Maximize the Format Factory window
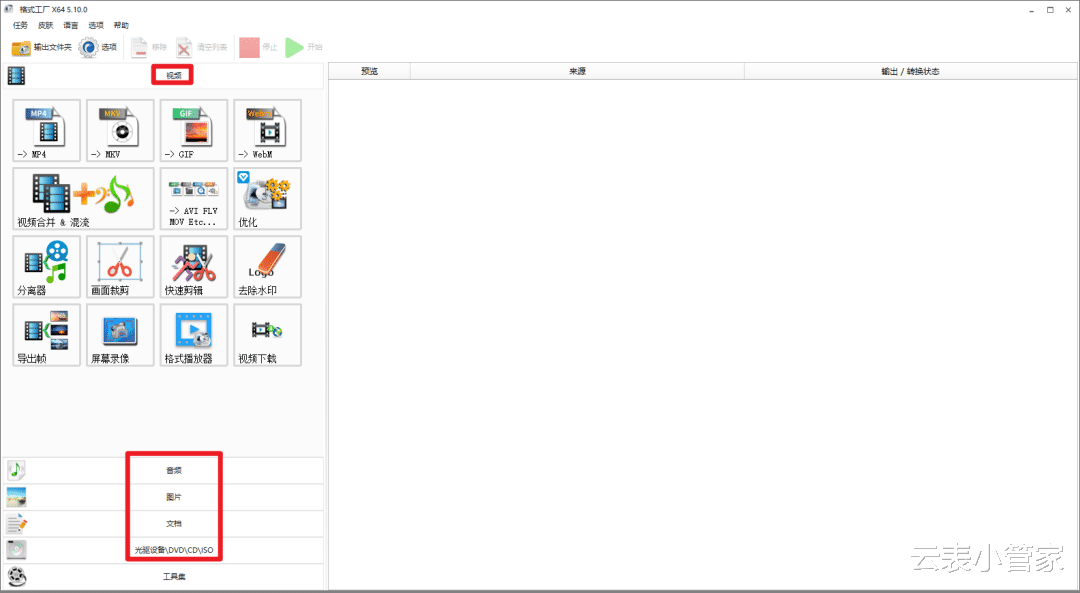 pos(1050,10)
